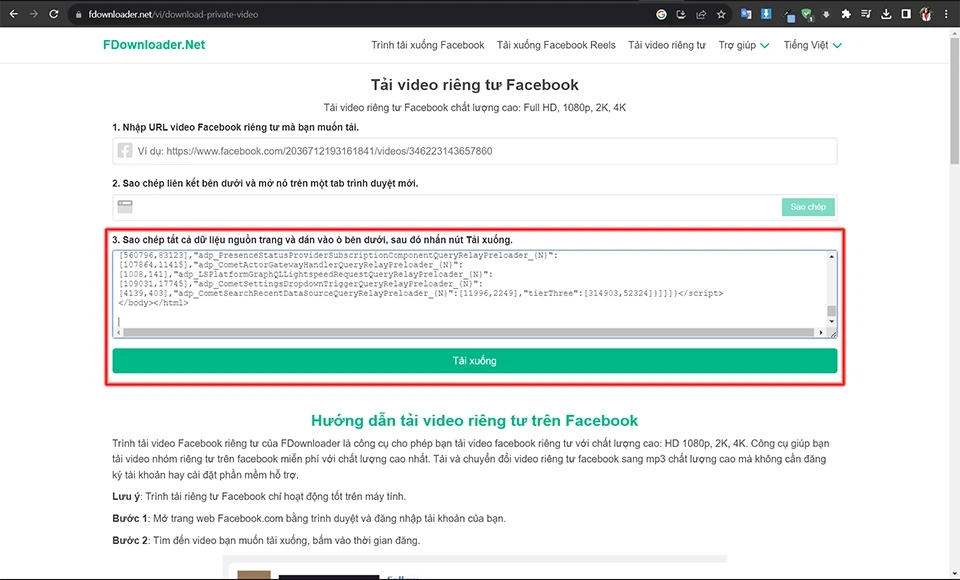
Task: Expand the Trợ giúp dropdown menu
Action: 744,45
